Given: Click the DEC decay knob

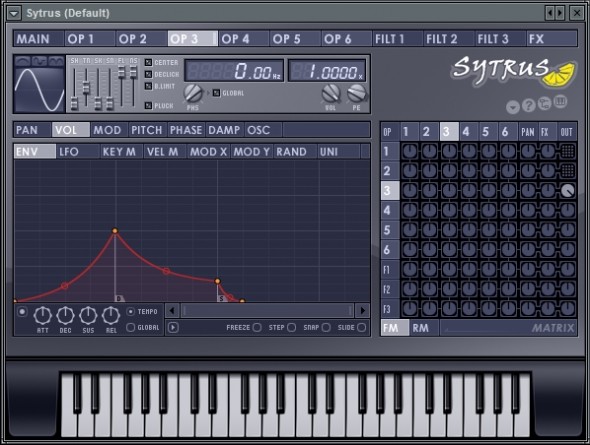Looking at the screenshot, I should point(65,316).
